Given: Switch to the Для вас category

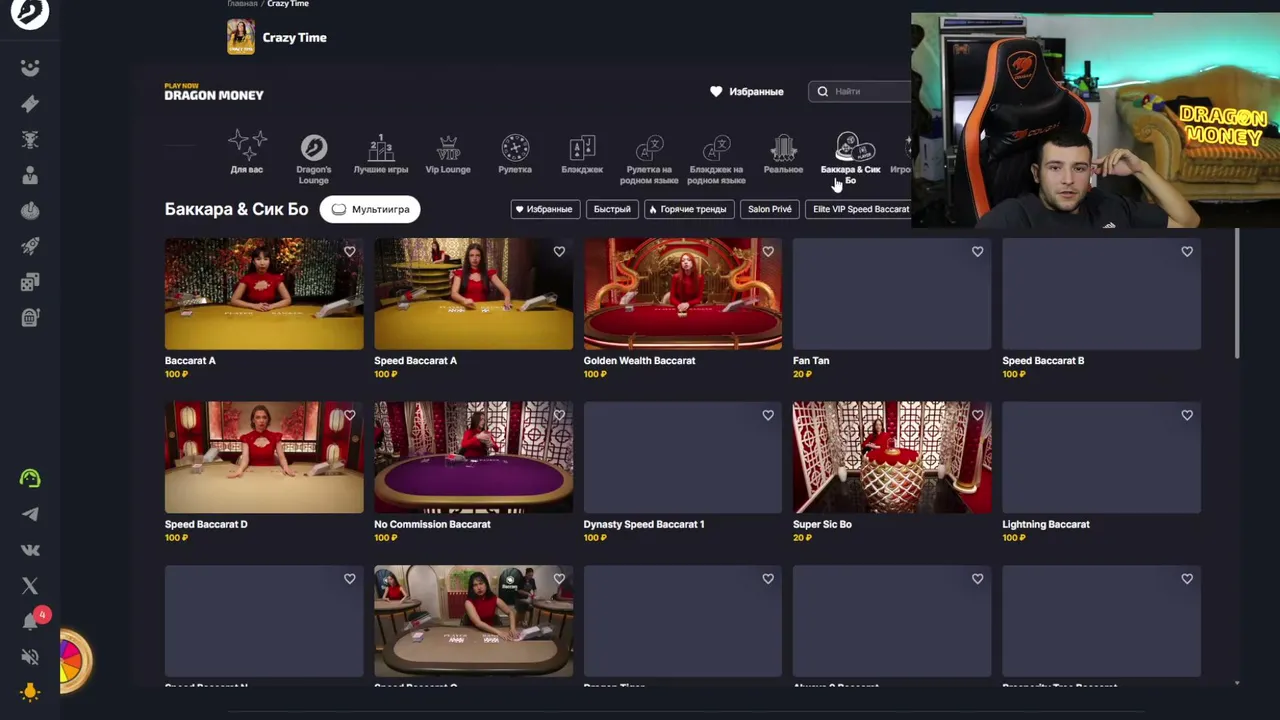Looking at the screenshot, I should (x=247, y=153).
